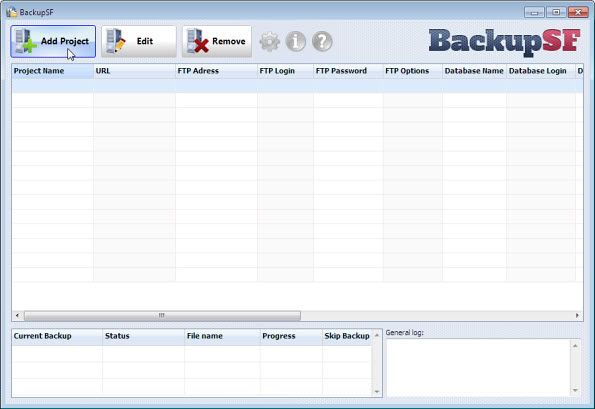Click the Add Project button

[53, 41]
